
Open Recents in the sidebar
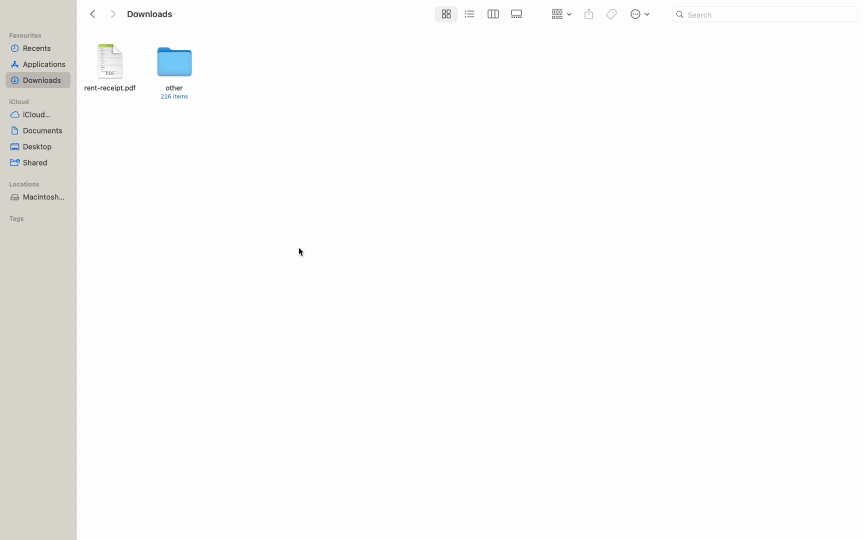pyautogui.click(x=37, y=48)
